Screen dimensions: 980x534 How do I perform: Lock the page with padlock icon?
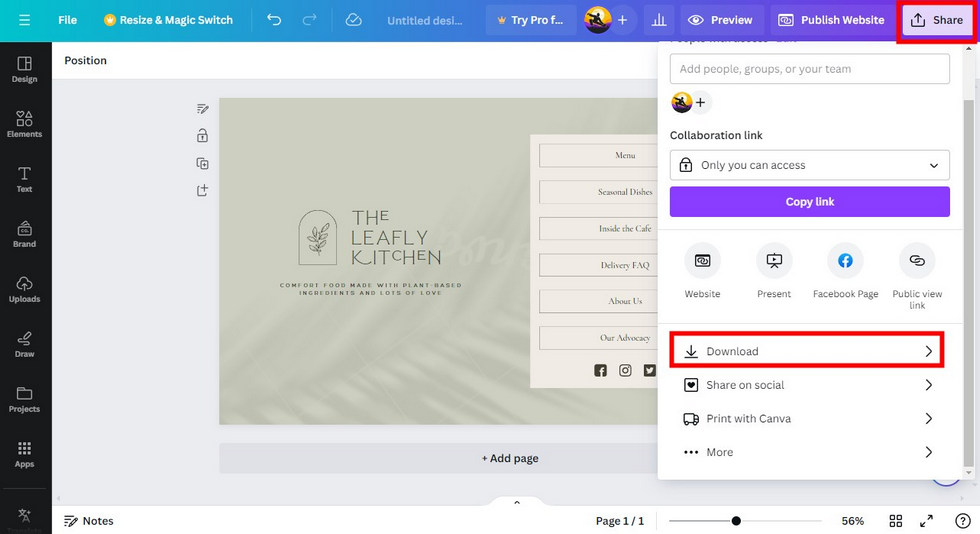point(202,135)
